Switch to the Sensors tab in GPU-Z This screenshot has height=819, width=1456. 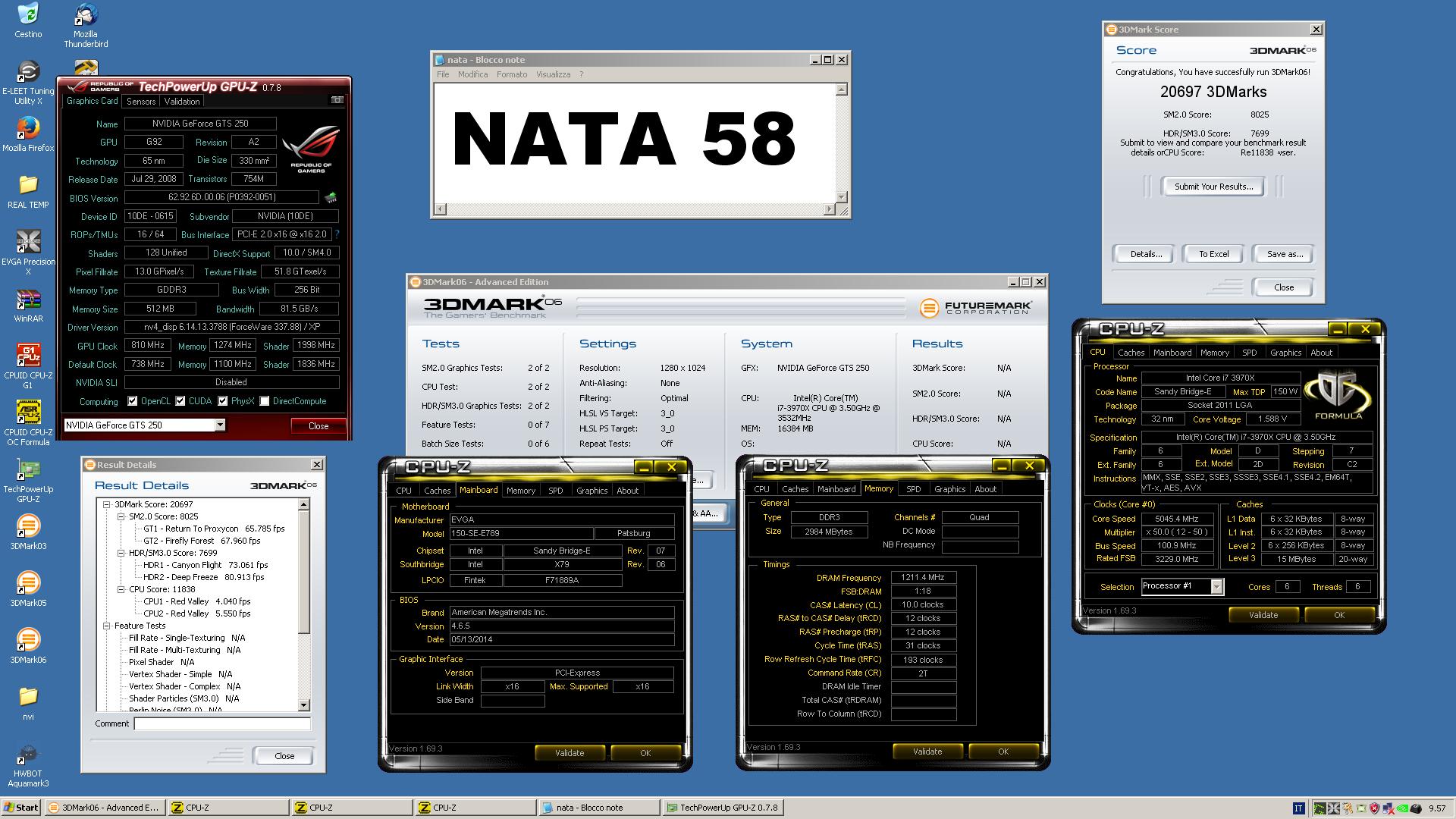click(x=141, y=102)
